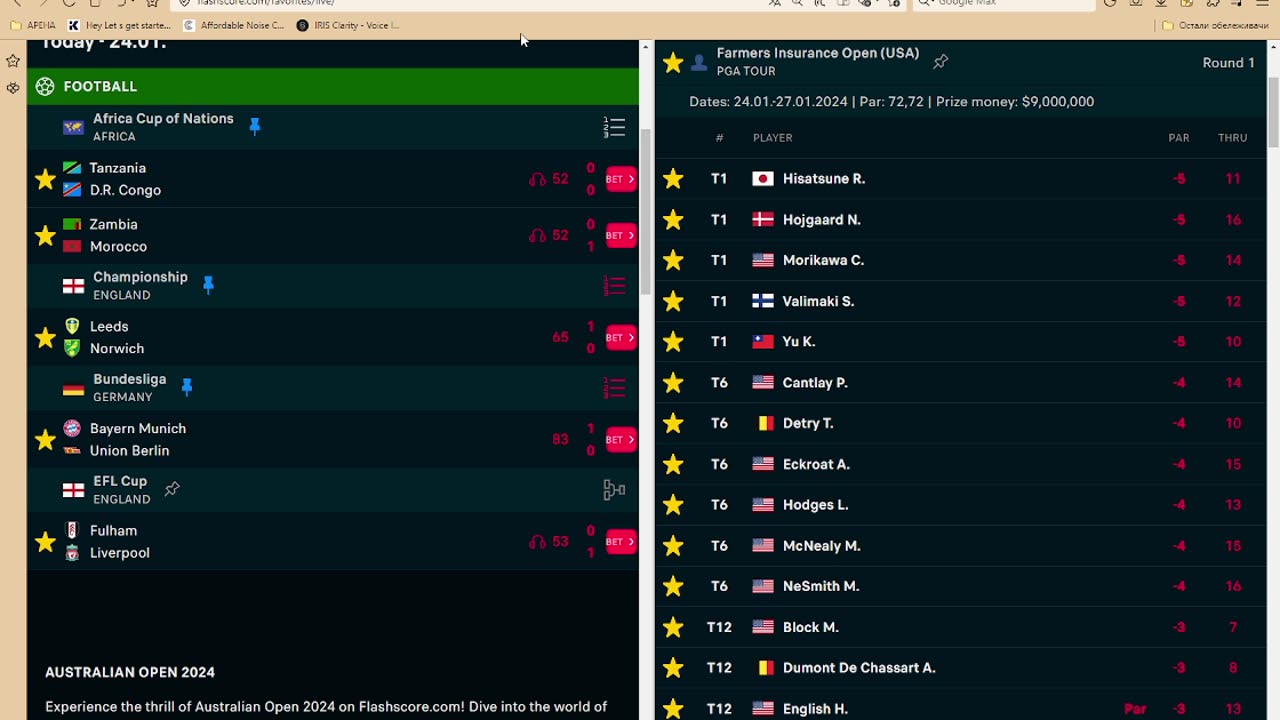Click Bayern Munich club crest
The width and height of the screenshot is (1280, 720).
72,428
